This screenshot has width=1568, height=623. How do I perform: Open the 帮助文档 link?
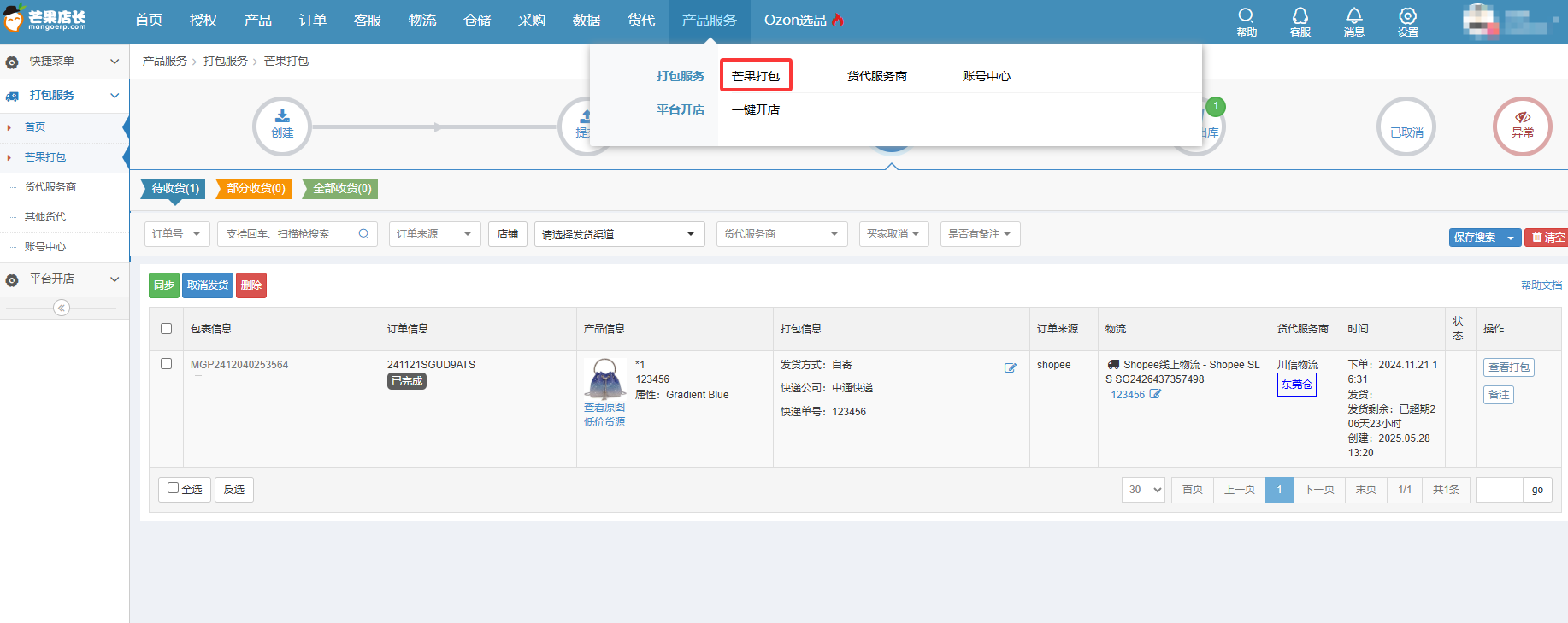pyautogui.click(x=1541, y=285)
